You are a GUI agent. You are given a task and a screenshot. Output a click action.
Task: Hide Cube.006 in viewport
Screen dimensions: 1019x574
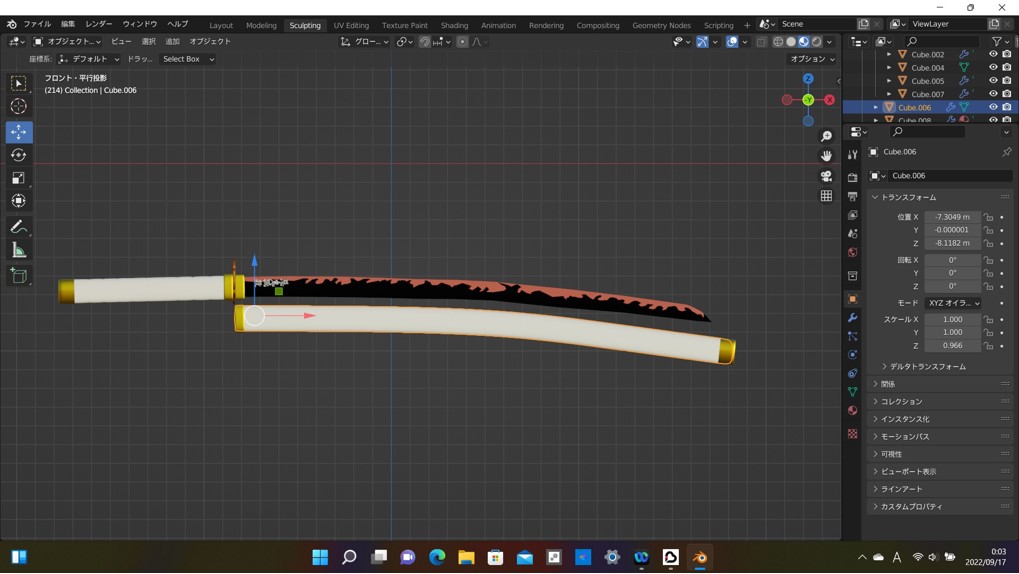coord(993,107)
